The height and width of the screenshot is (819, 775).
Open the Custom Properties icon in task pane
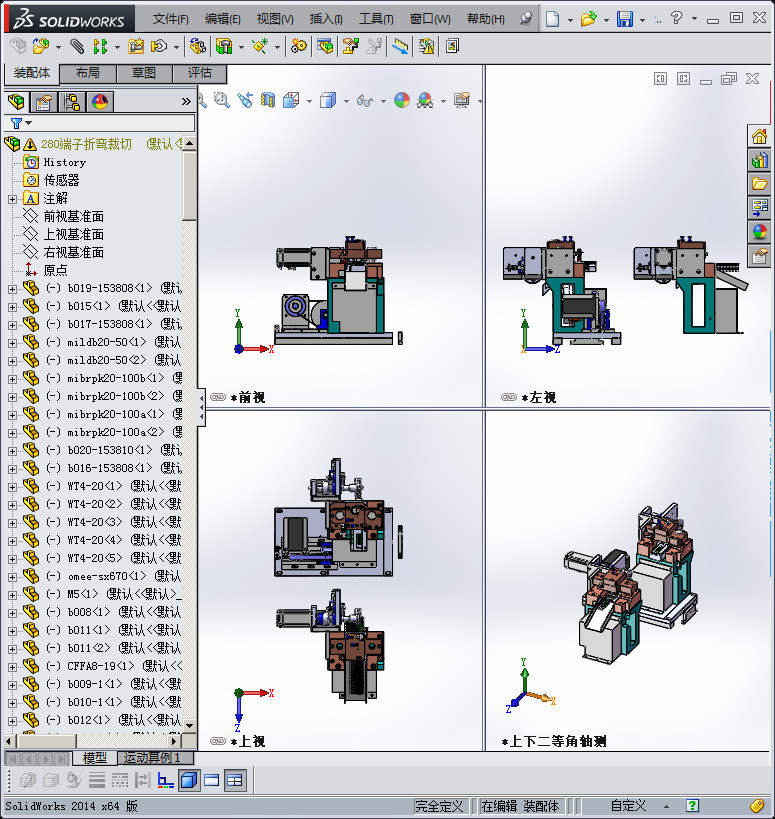pyautogui.click(x=759, y=256)
